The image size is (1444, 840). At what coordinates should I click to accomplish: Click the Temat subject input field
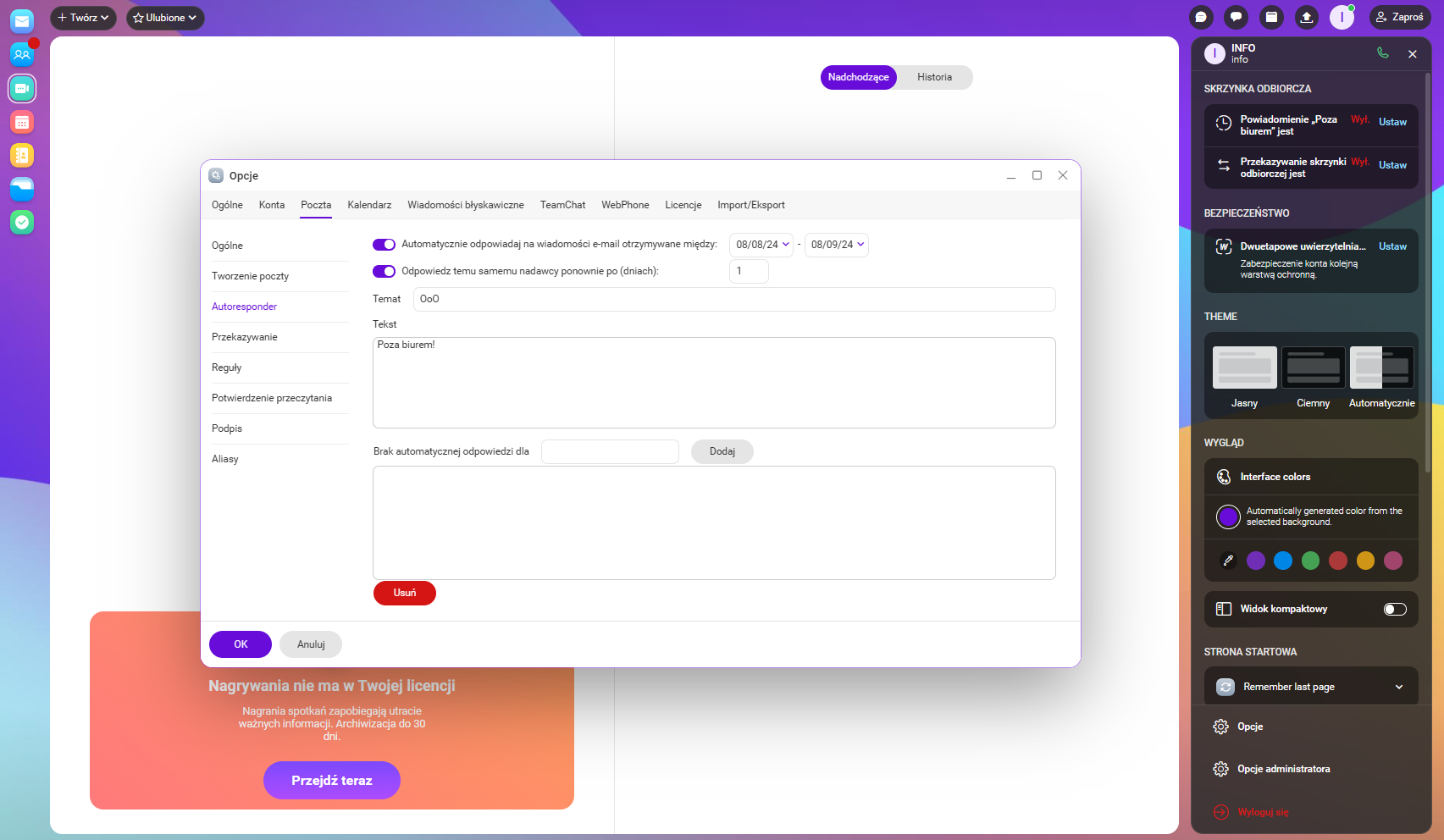coord(733,299)
